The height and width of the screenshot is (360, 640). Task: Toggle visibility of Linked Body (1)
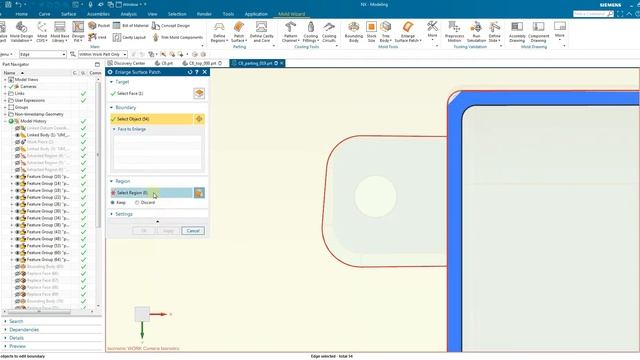click(18, 135)
